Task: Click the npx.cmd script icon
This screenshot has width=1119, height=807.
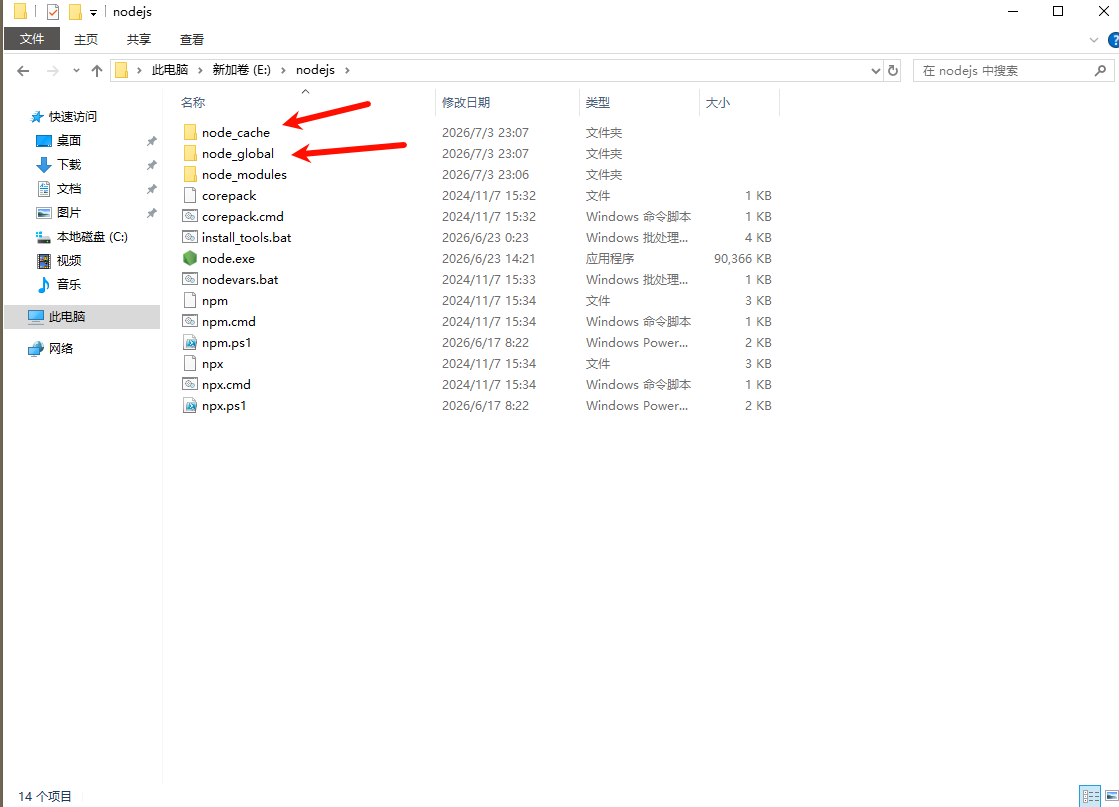Action: [x=190, y=385]
